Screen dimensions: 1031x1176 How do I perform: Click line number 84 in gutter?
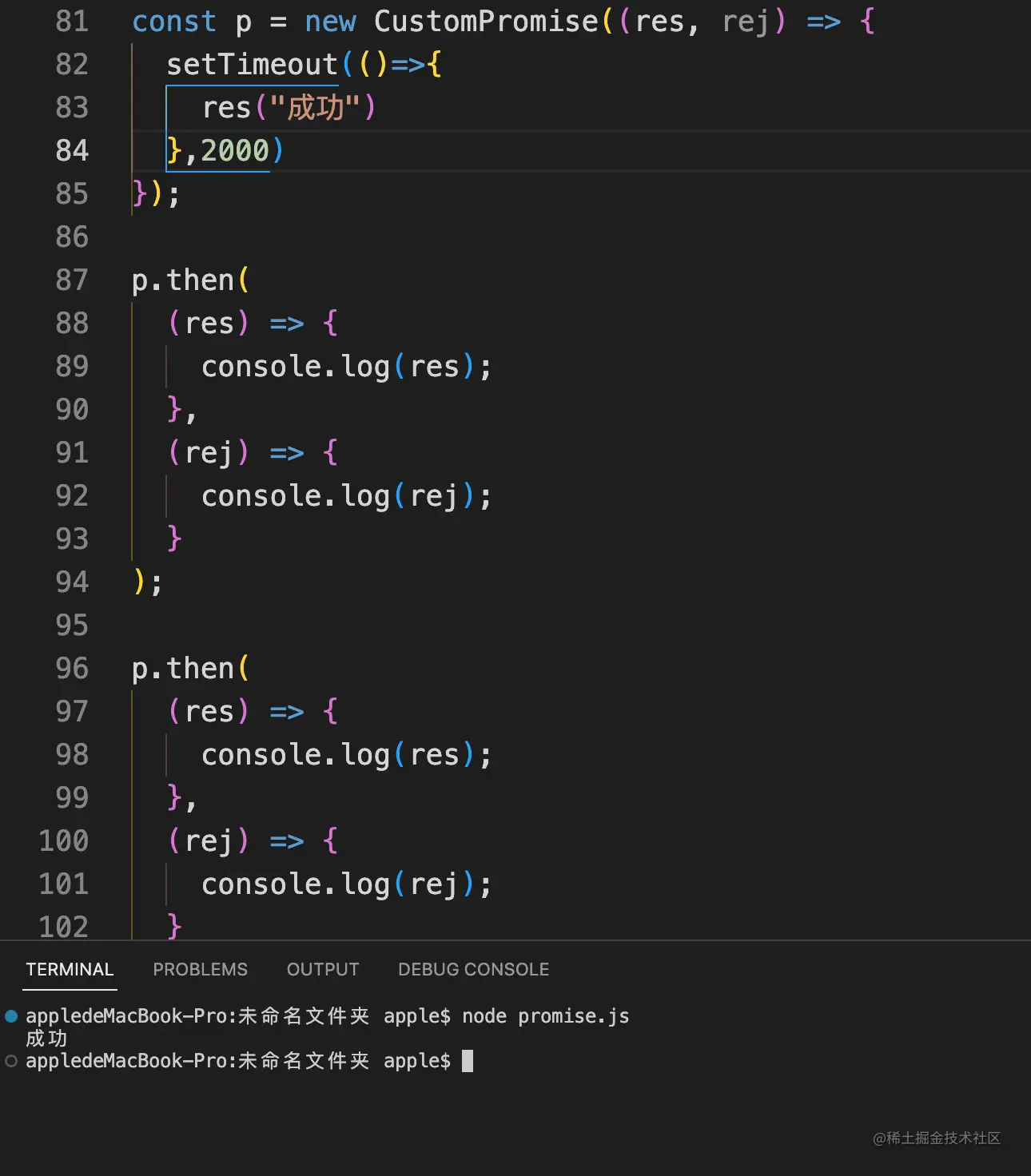tap(72, 150)
